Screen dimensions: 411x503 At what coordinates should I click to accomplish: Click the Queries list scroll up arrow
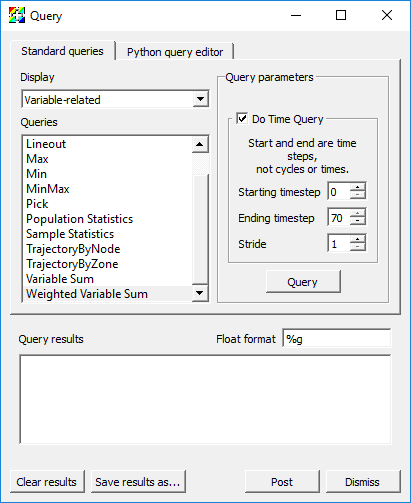tap(200, 144)
